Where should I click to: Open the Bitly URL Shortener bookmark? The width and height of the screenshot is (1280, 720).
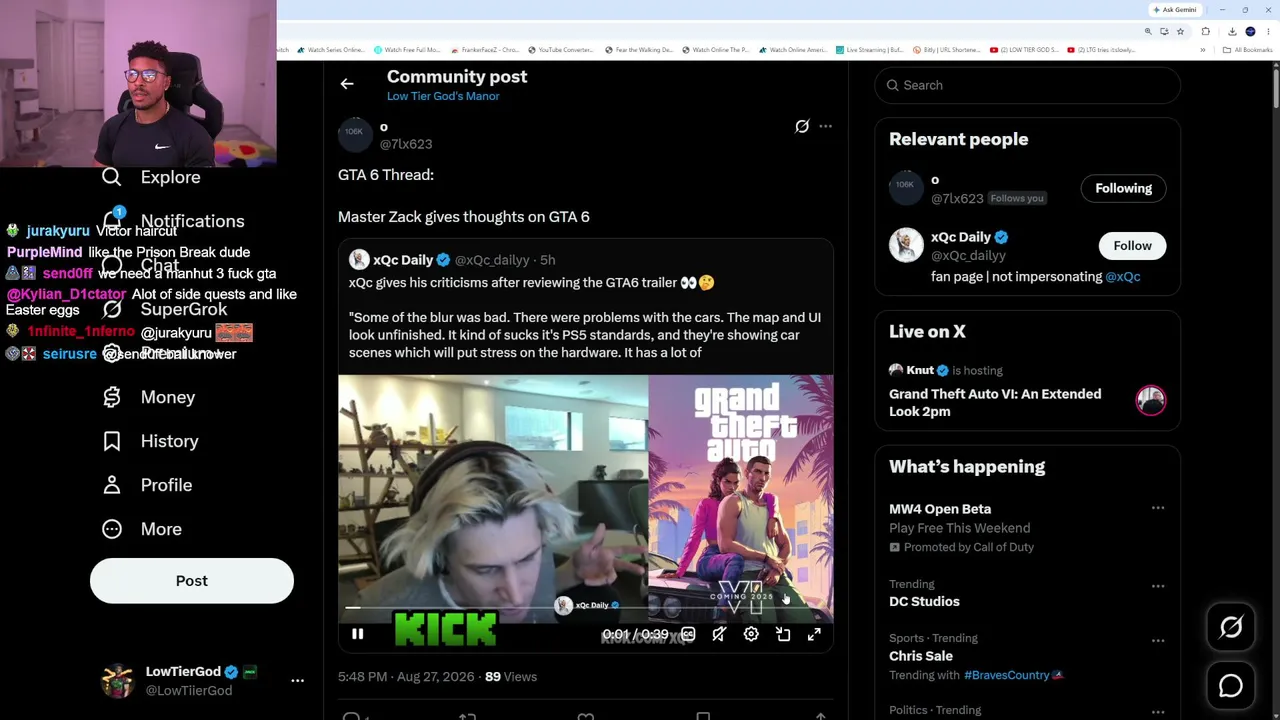click(x=945, y=50)
